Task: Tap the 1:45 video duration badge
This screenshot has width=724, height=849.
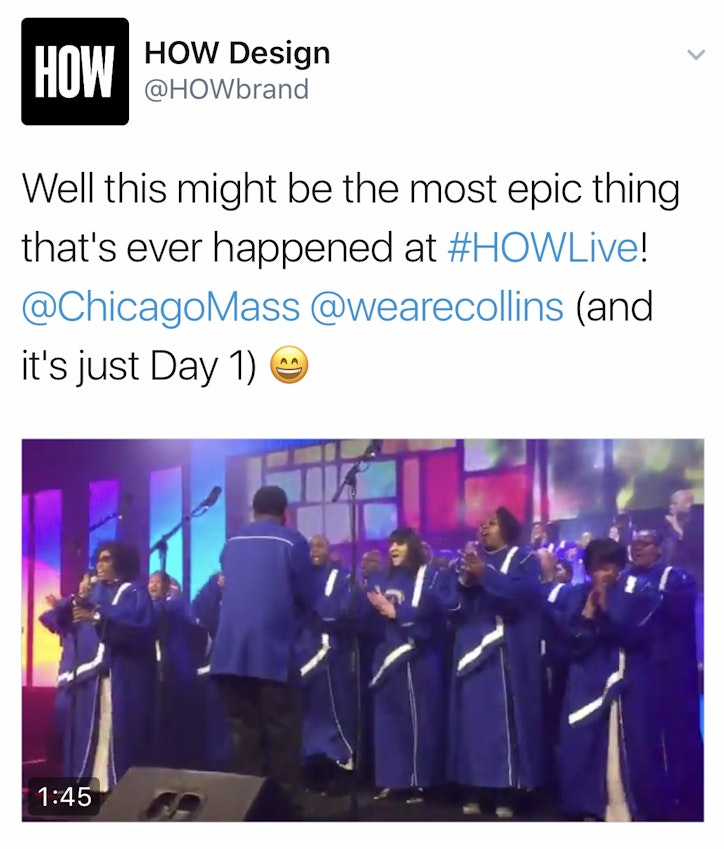Action: 64,796
